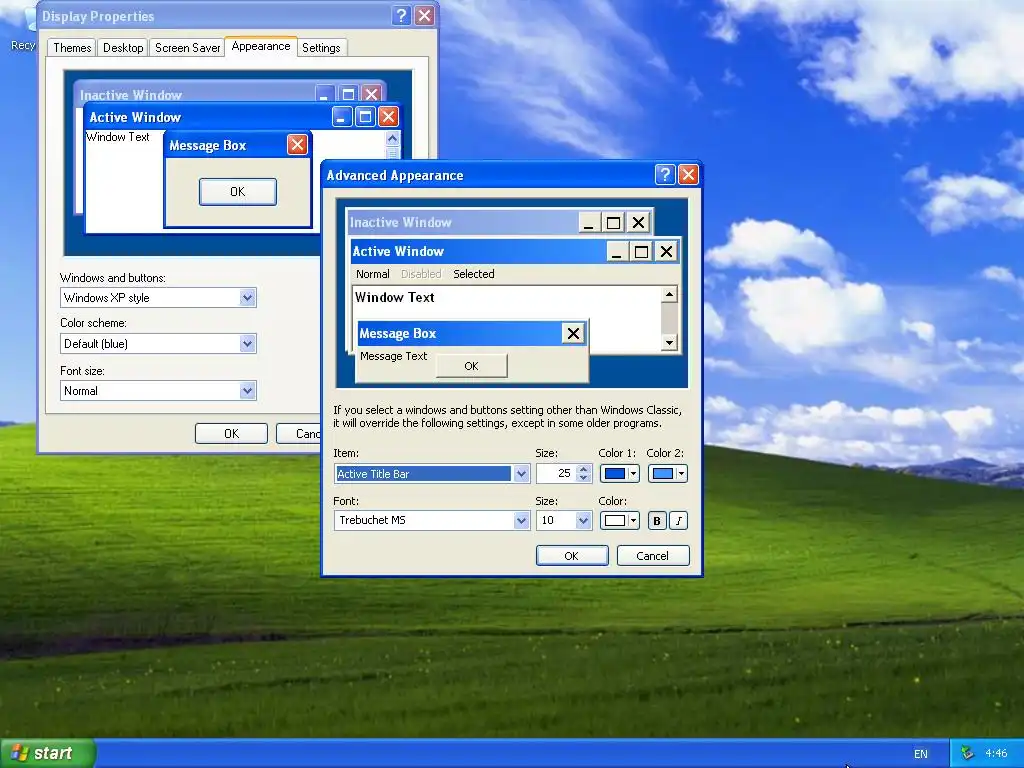Click preview Active Window maximize icon in Advanced
1024x768 pixels.
click(x=641, y=251)
